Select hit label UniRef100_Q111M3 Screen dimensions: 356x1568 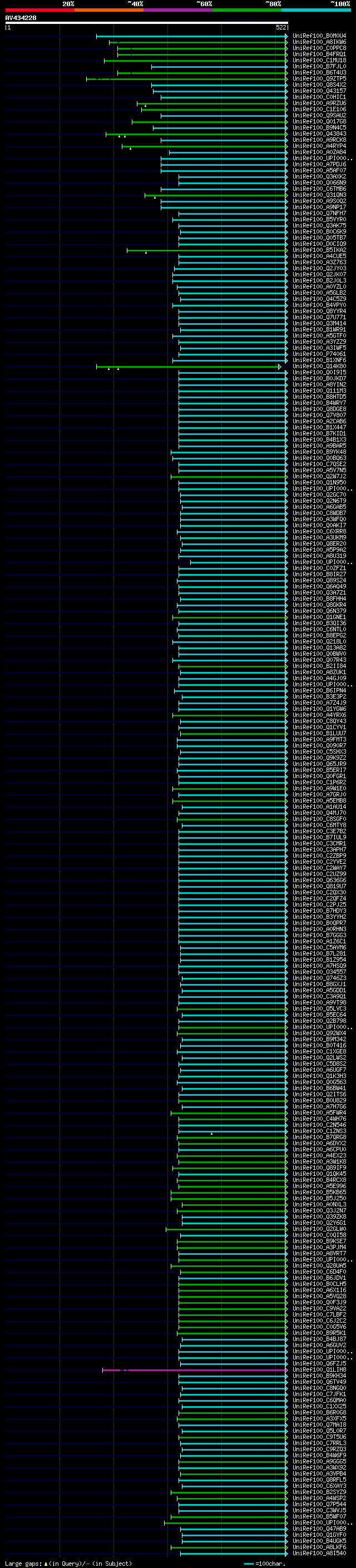tap(319, 391)
